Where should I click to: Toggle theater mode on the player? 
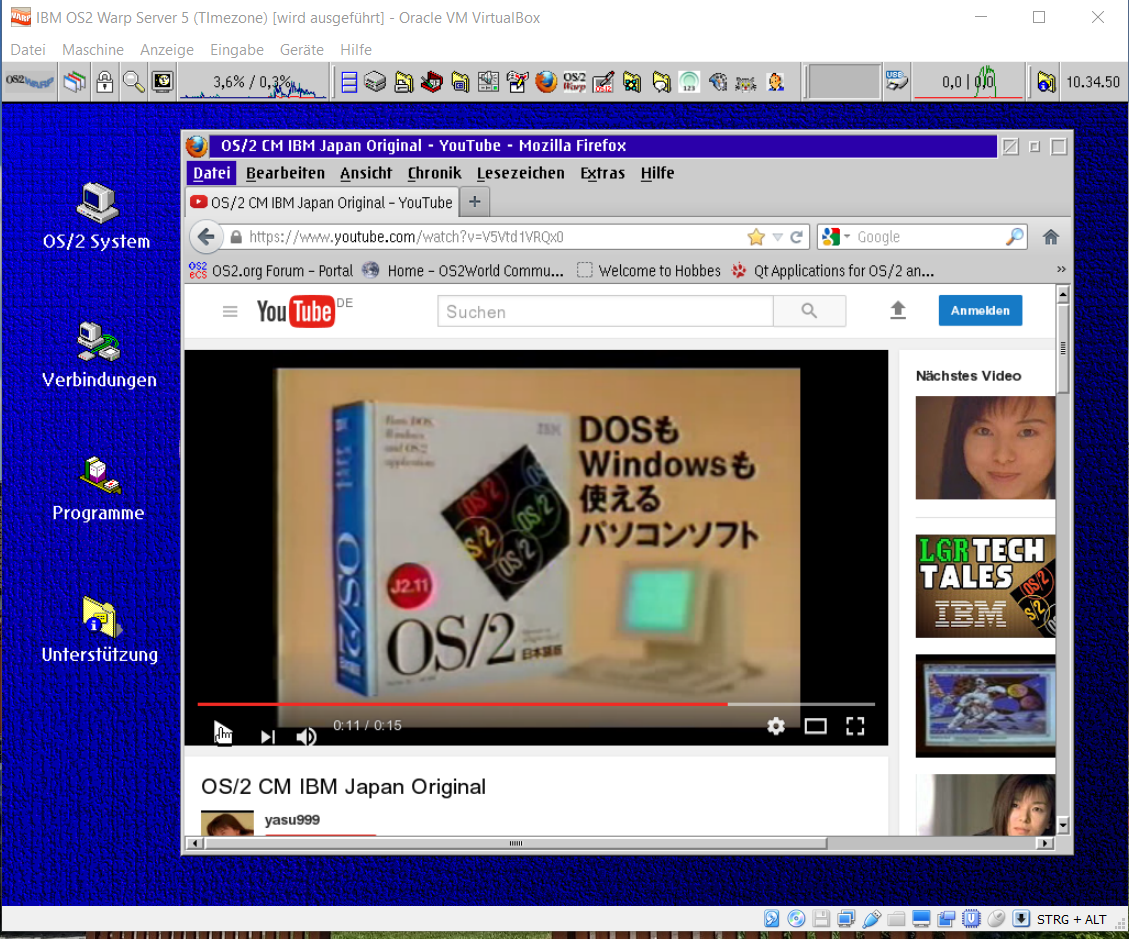point(815,726)
